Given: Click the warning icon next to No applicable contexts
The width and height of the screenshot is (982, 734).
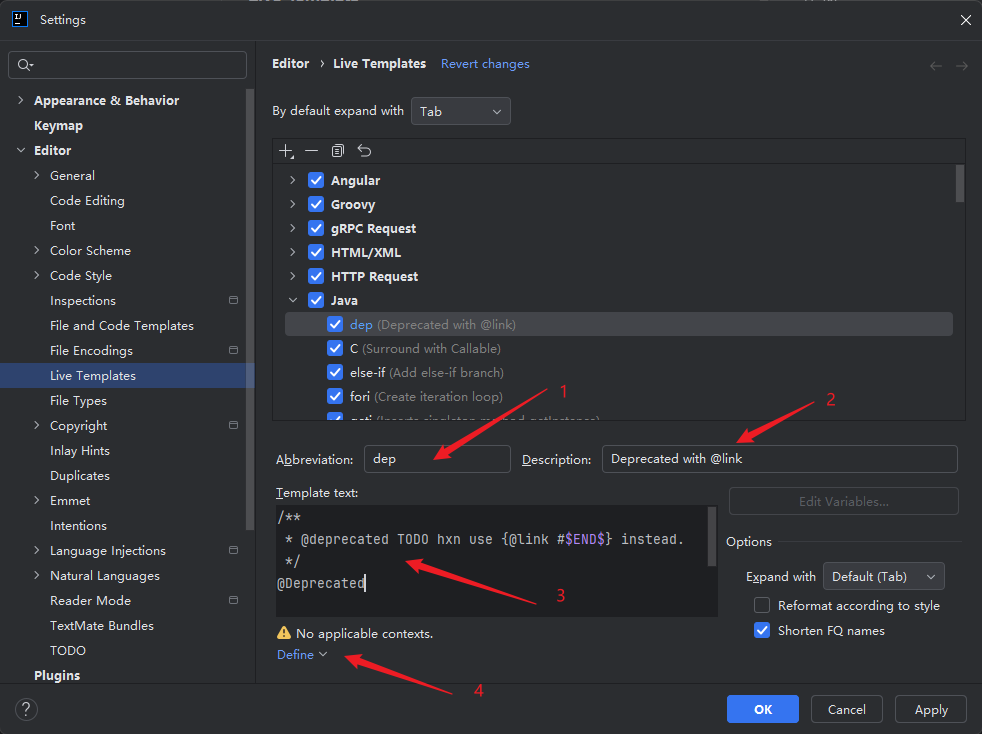Looking at the screenshot, I should pyautogui.click(x=284, y=633).
